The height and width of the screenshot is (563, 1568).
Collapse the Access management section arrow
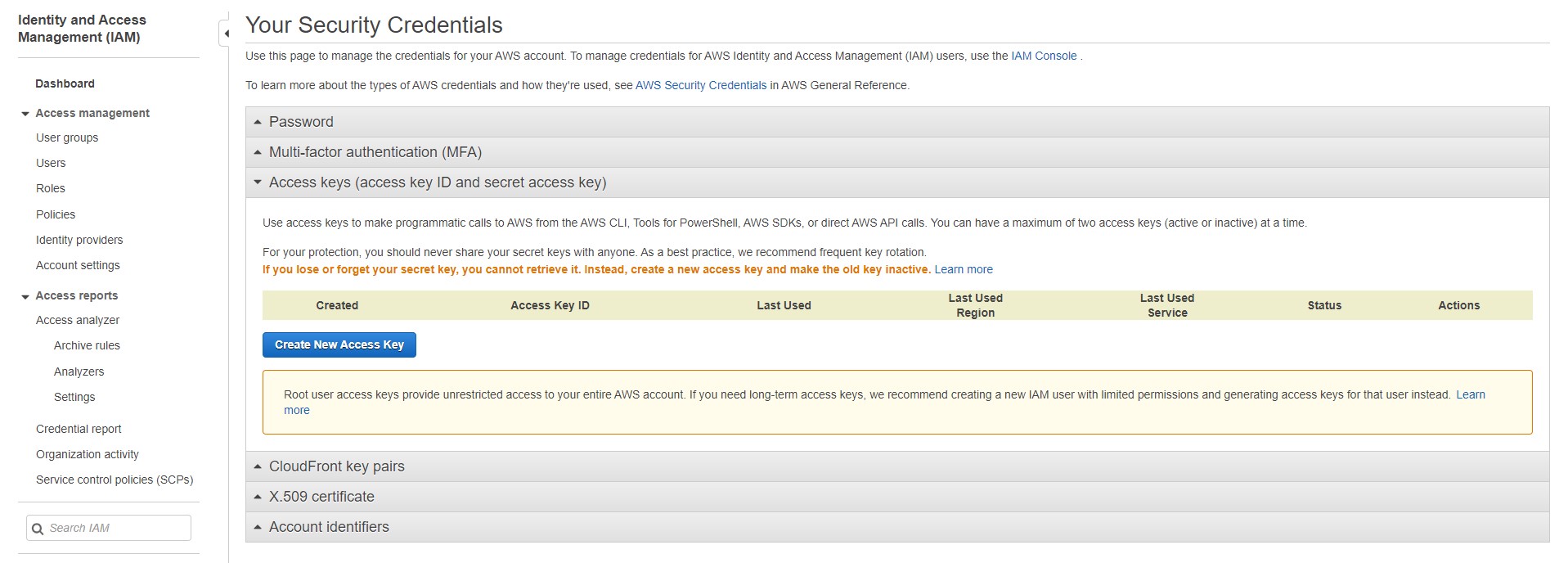click(x=25, y=114)
